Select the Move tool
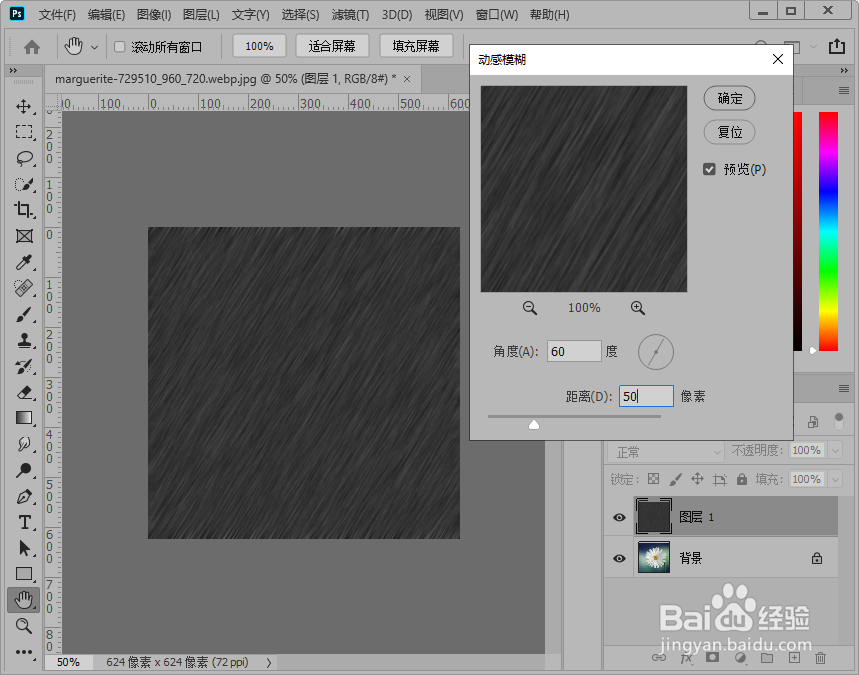This screenshot has height=675, width=859. [23, 106]
